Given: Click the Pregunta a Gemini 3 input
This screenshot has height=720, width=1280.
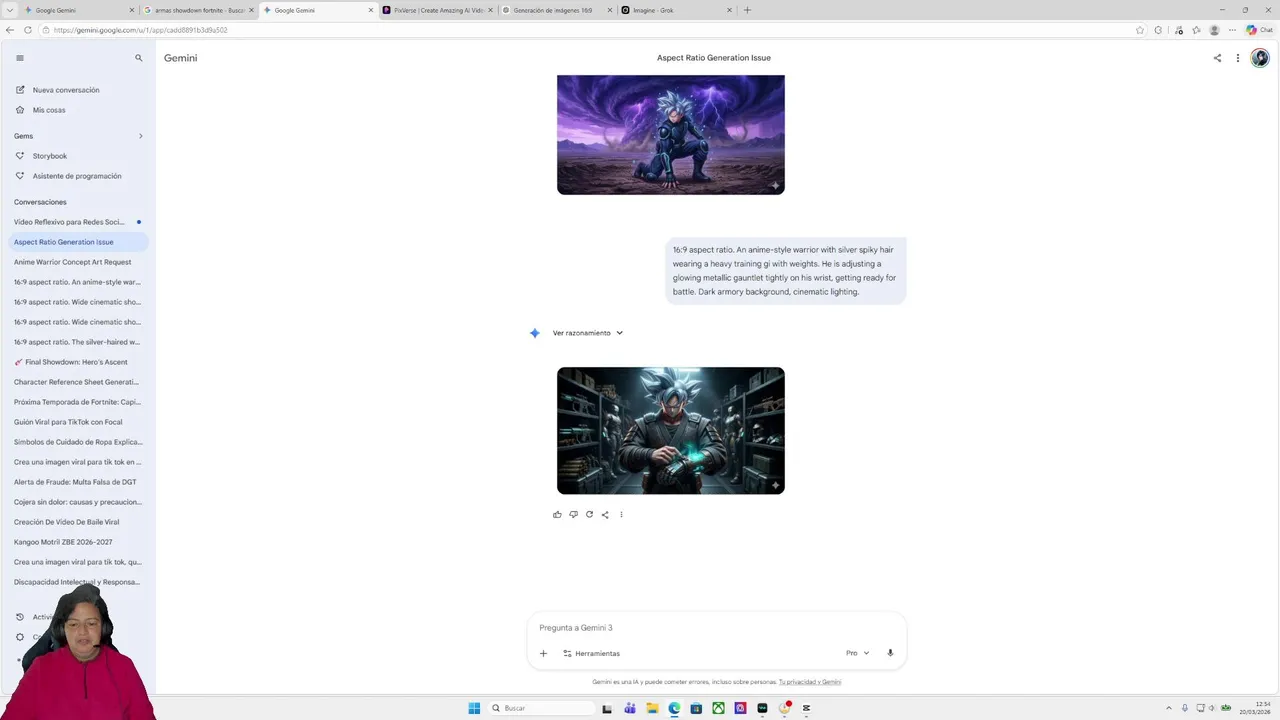Looking at the screenshot, I should [716, 628].
